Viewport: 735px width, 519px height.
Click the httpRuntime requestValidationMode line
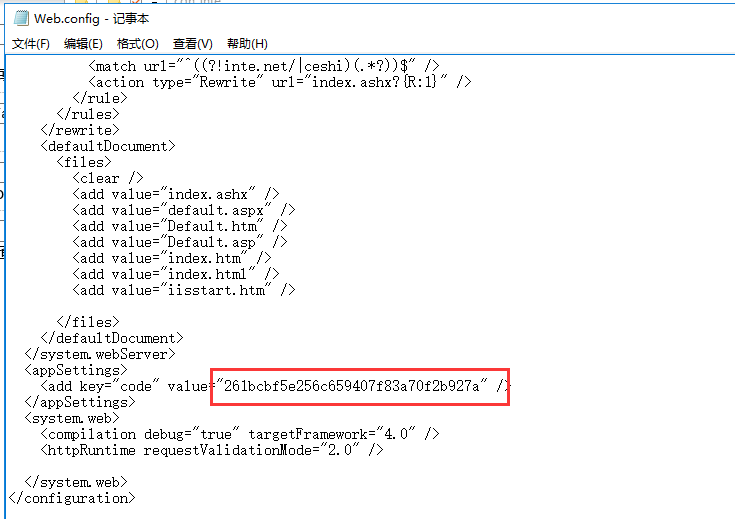point(212,450)
